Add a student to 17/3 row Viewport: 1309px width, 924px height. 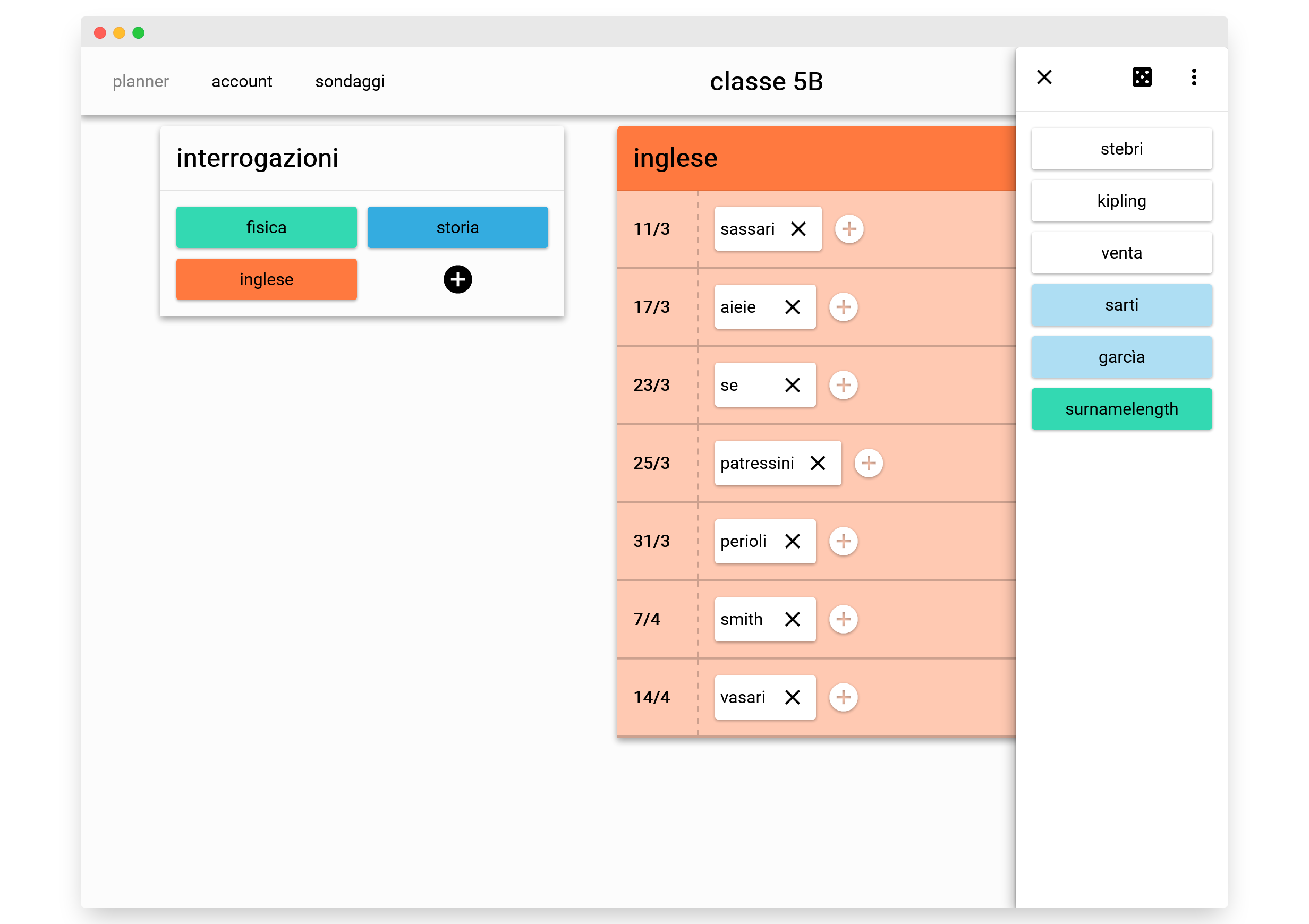pyautogui.click(x=843, y=307)
